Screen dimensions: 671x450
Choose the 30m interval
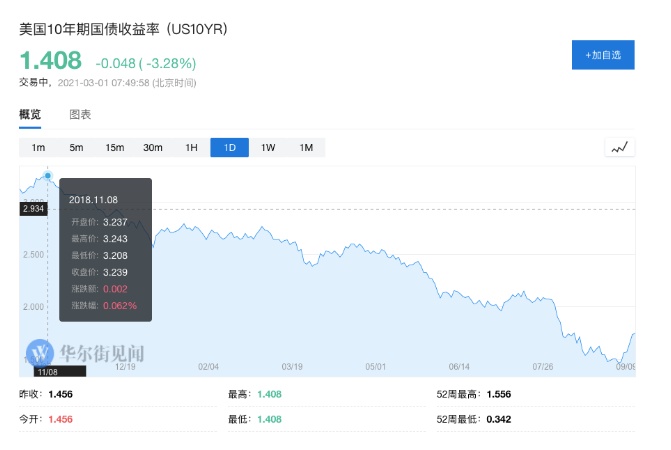point(153,148)
